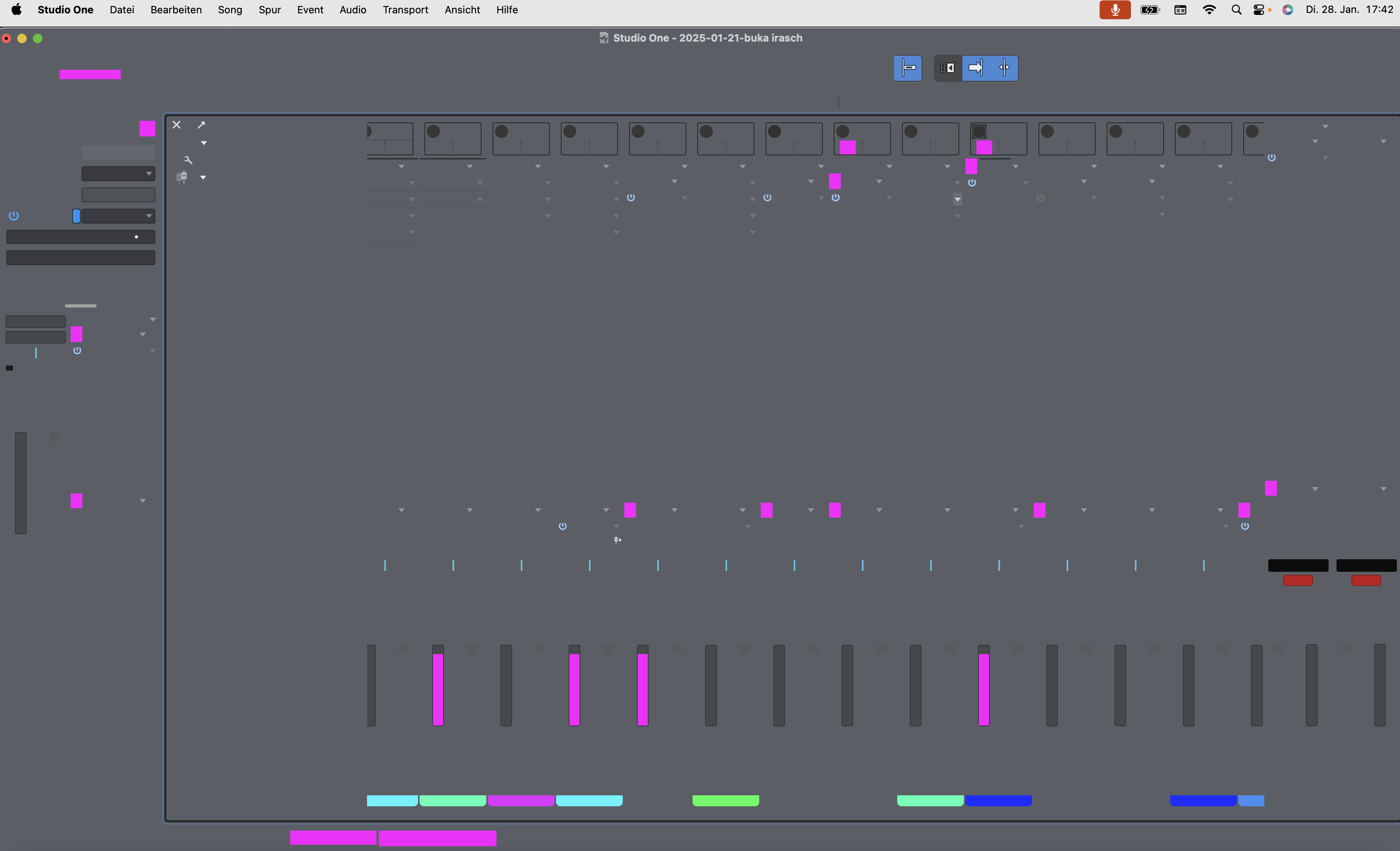Viewport: 1400px width, 851px height.
Task: Click the double-arrow split-line toolbar icon
Action: pos(1004,68)
